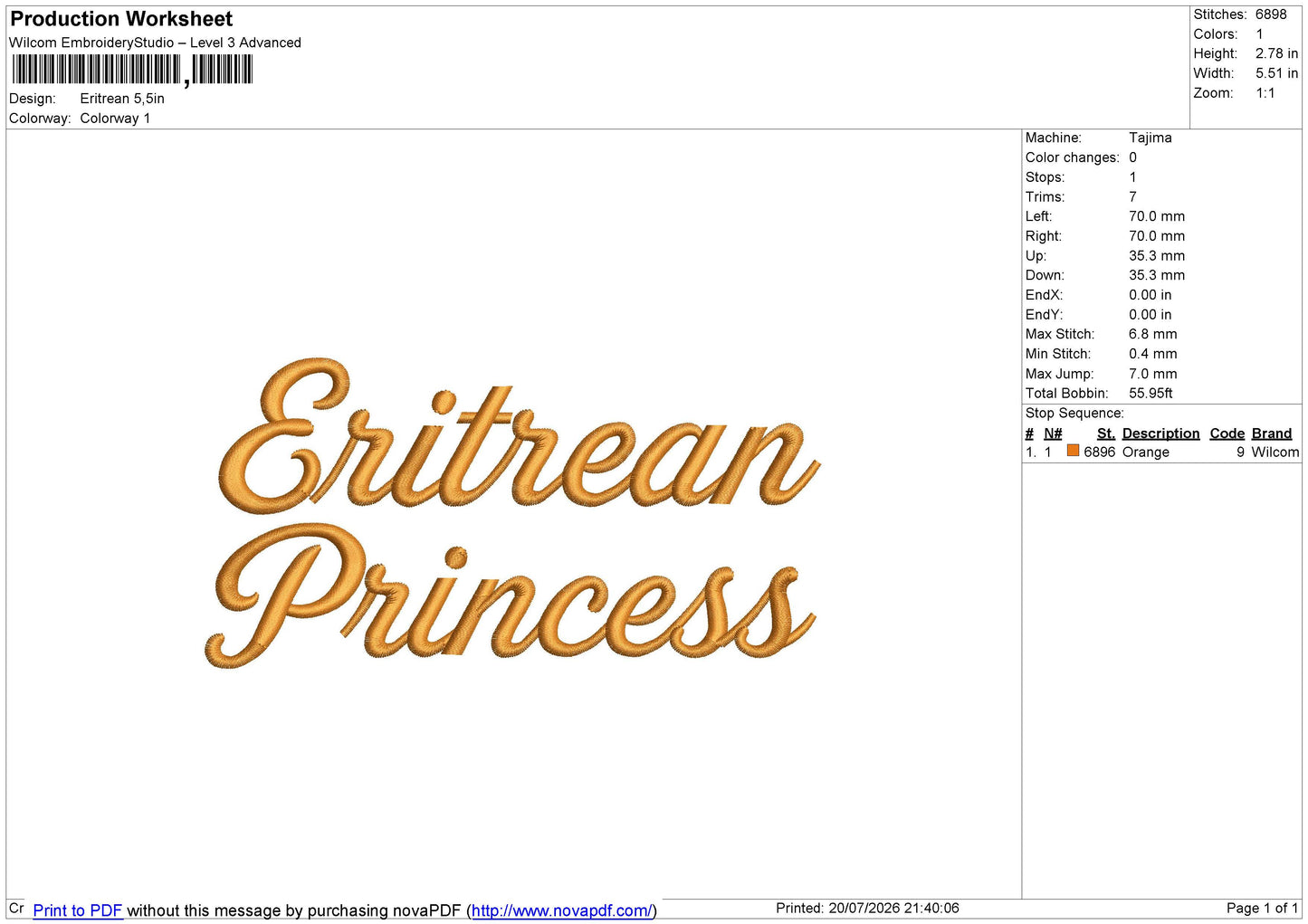The image size is (1308, 924).
Task: Select the EndX value 0.00 in
Action: point(1150,295)
